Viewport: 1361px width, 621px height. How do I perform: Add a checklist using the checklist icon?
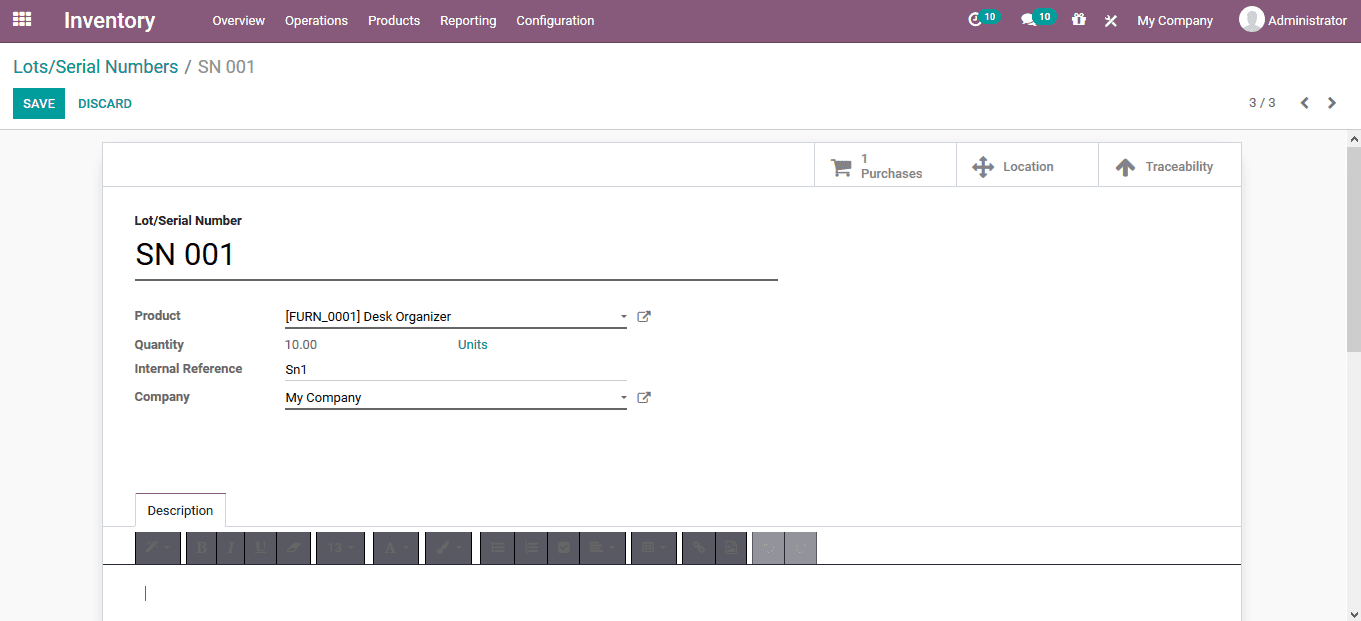[563, 548]
